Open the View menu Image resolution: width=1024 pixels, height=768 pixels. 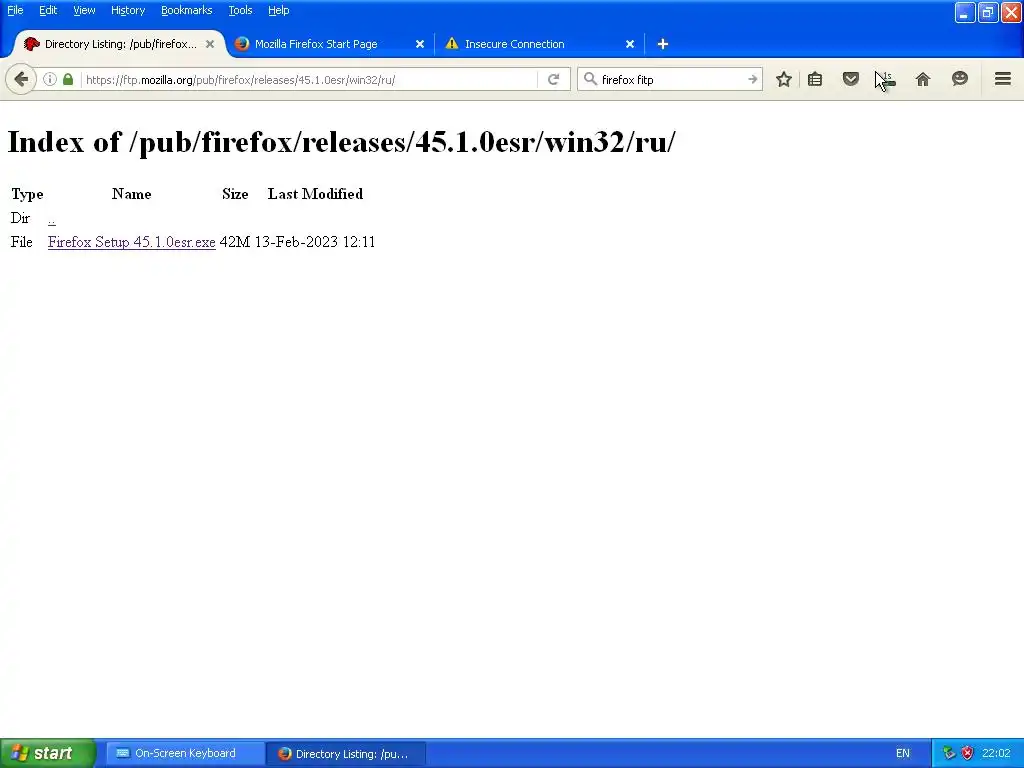click(x=84, y=10)
